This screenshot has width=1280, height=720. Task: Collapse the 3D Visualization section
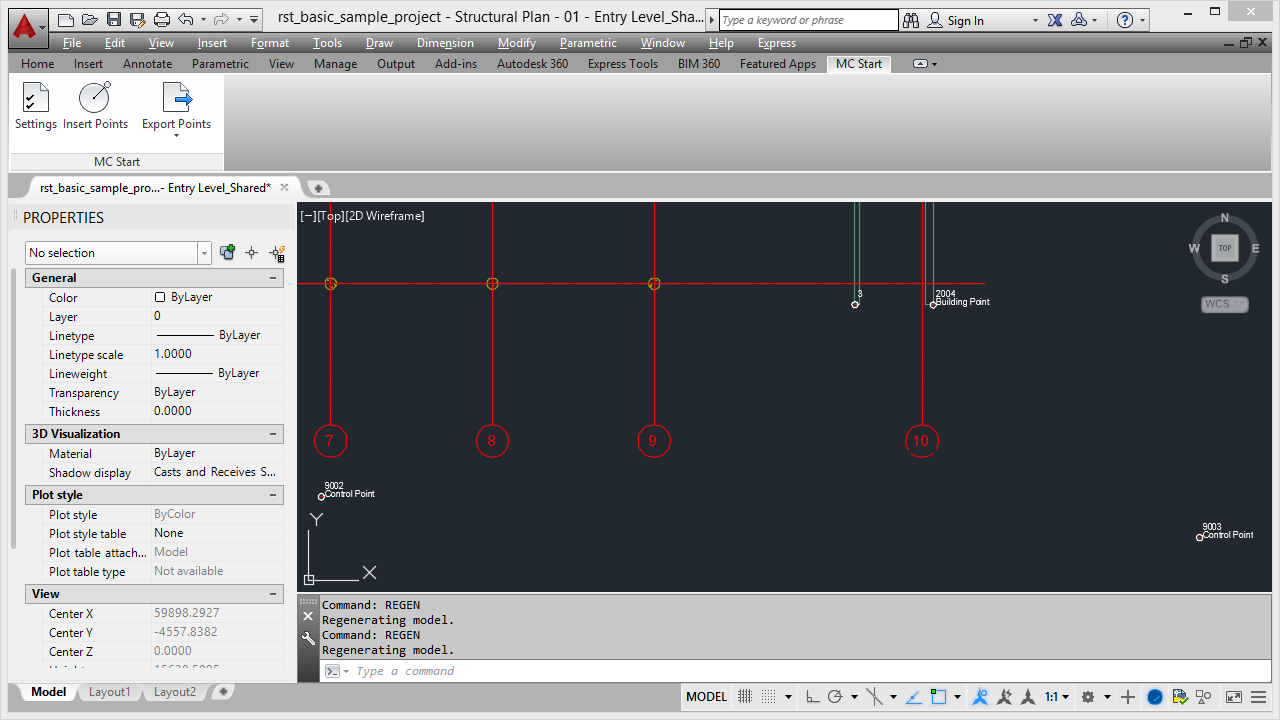(x=272, y=434)
